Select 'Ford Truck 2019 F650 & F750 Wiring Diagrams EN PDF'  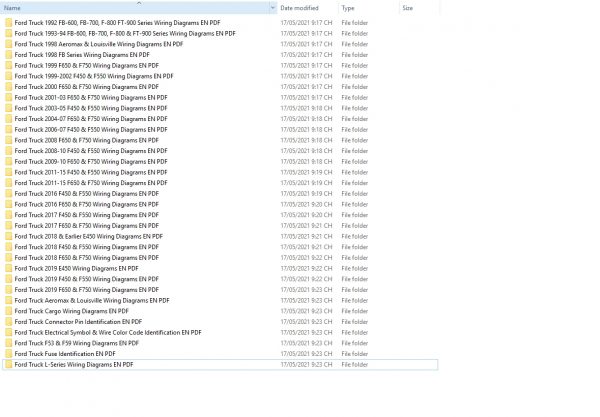[86, 290]
